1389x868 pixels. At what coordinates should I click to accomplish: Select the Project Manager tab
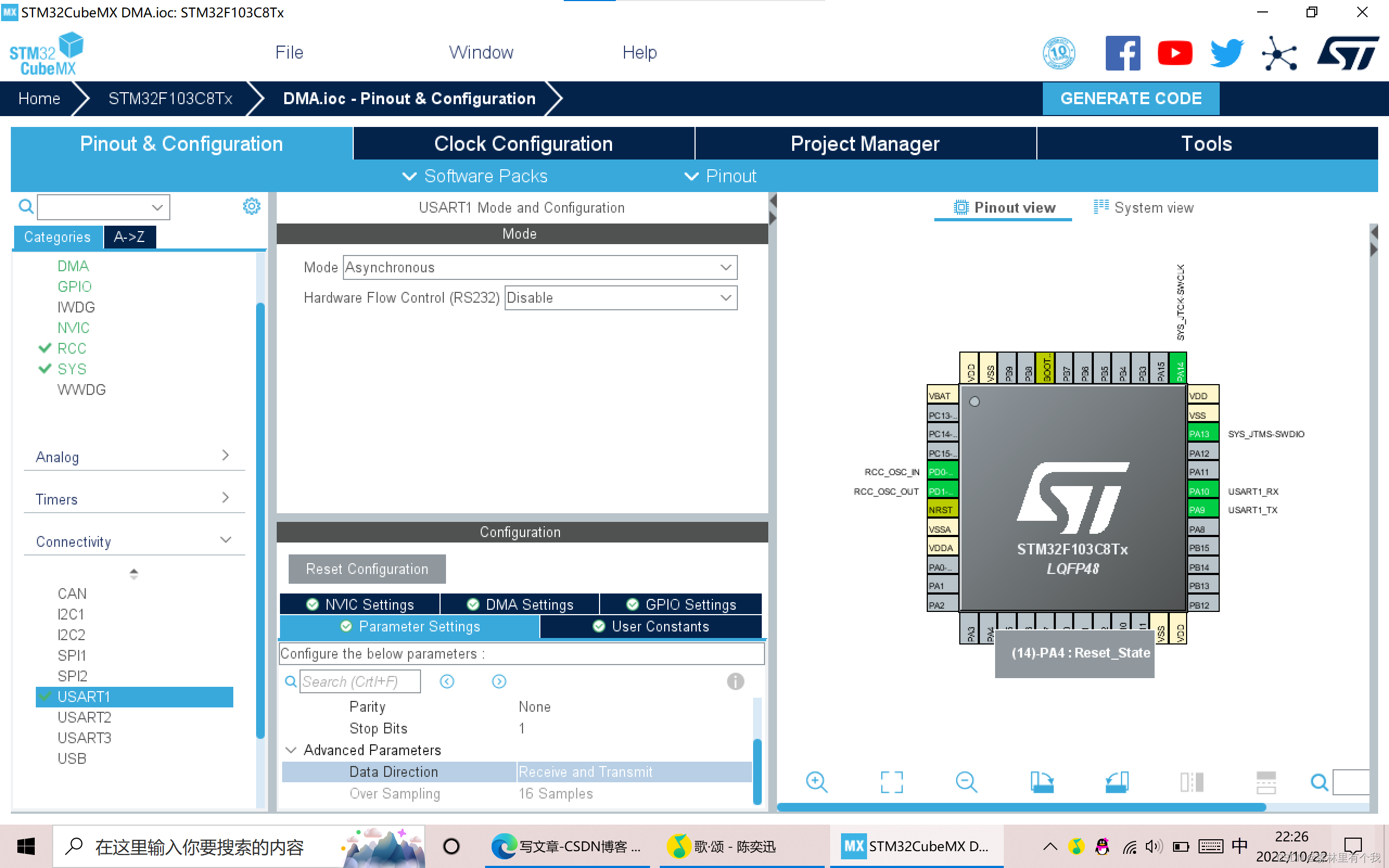click(x=864, y=144)
